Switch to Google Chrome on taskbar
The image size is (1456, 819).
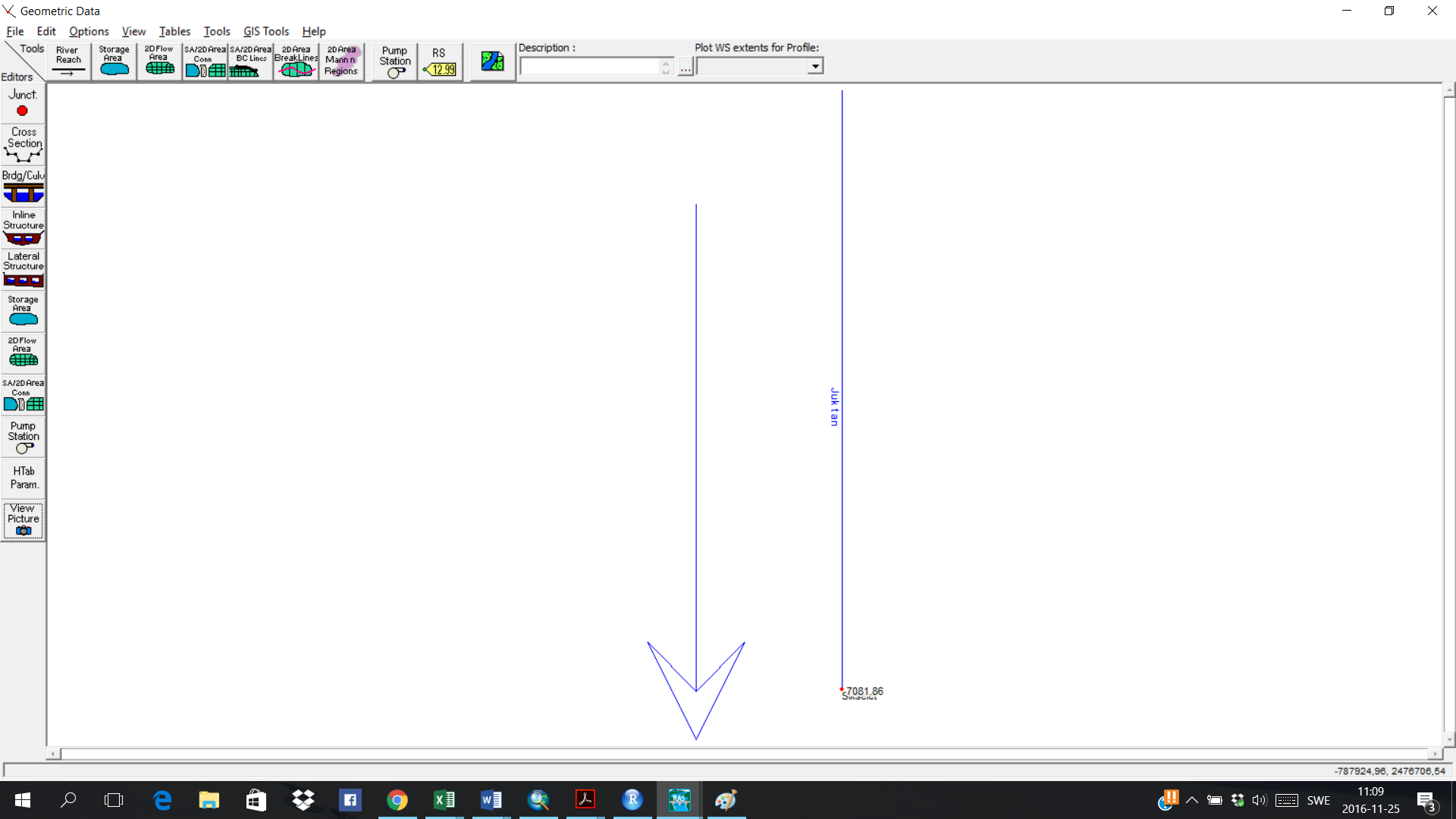(x=397, y=800)
